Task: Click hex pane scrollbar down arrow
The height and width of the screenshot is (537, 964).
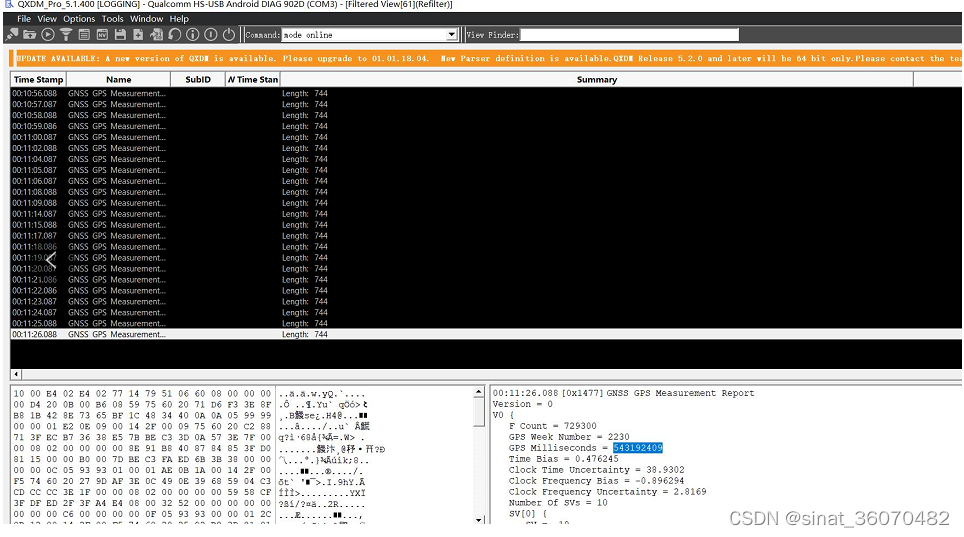Action: pos(479,520)
